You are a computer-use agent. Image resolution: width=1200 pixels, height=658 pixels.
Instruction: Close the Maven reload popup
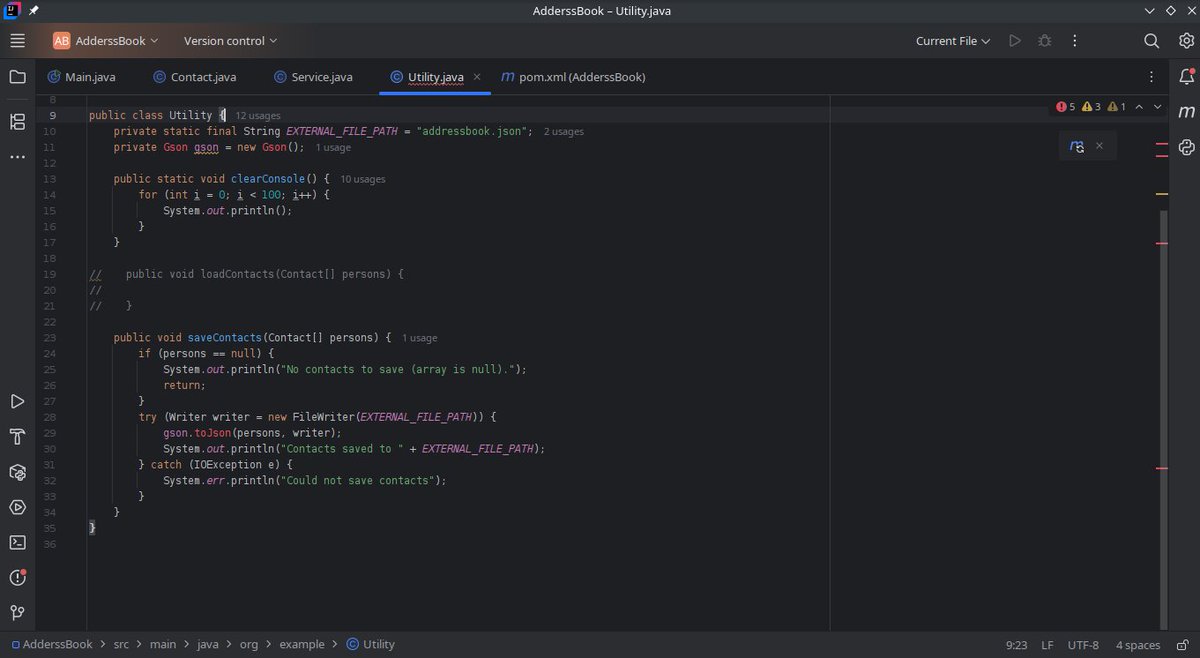click(1099, 146)
